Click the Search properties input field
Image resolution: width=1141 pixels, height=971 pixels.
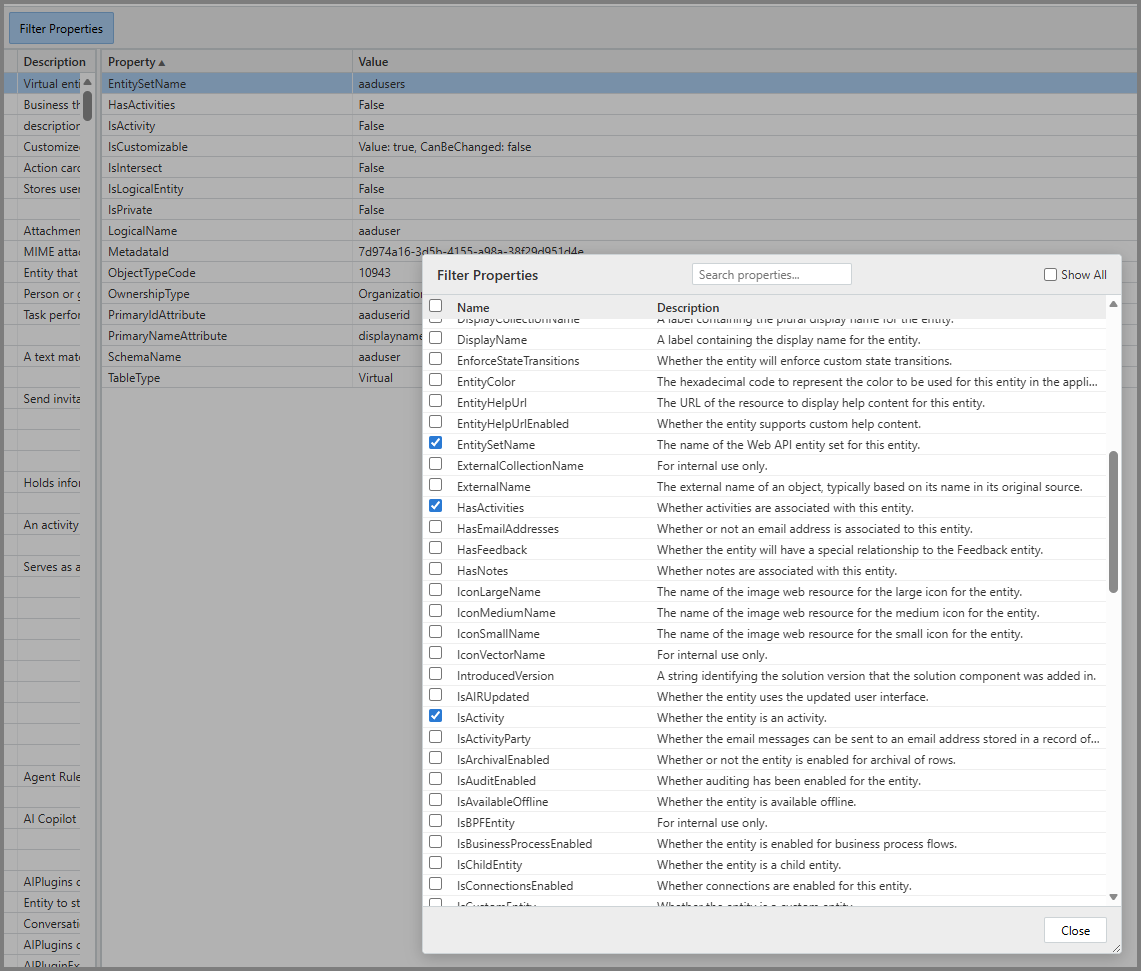[771, 273]
